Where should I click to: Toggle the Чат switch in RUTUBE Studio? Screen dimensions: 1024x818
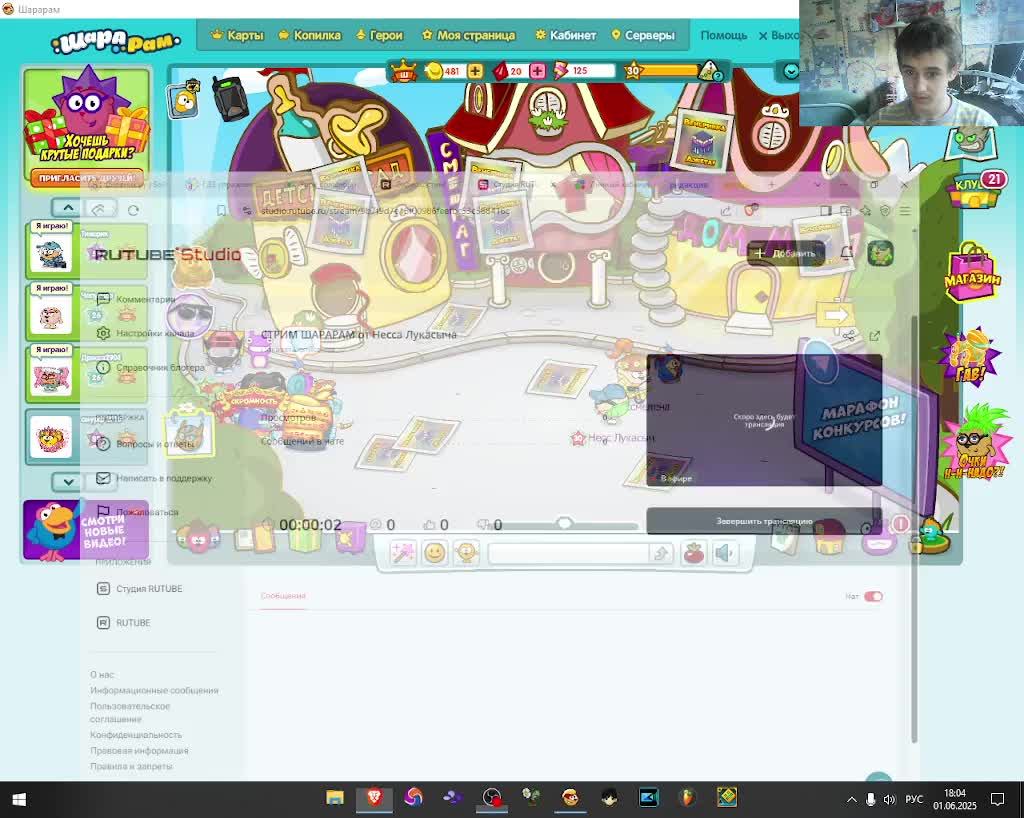pos(873,596)
